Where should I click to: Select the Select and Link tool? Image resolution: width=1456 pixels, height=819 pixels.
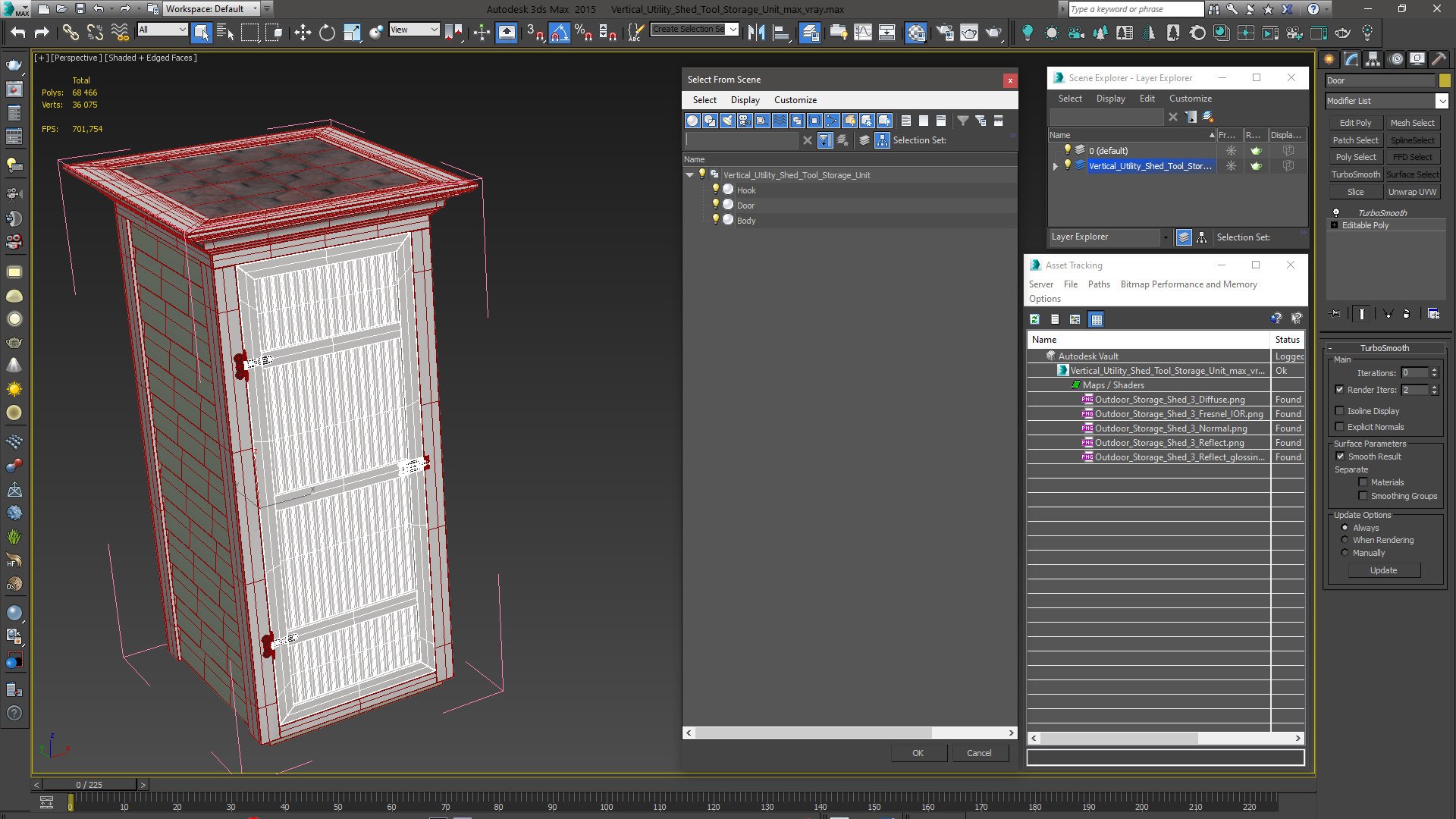71,32
